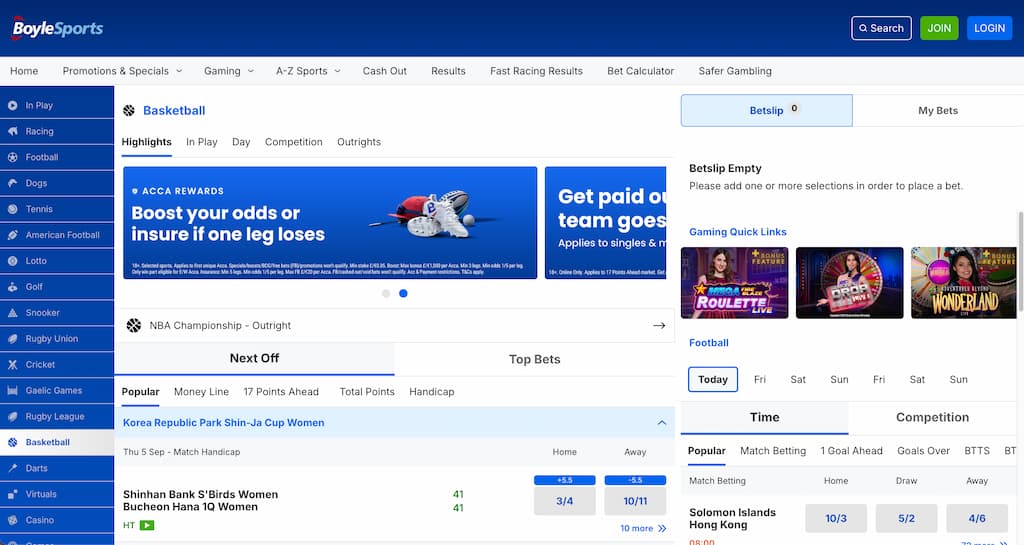Switch to basketball In Play tab
This screenshot has width=1024, height=545.
tap(202, 142)
